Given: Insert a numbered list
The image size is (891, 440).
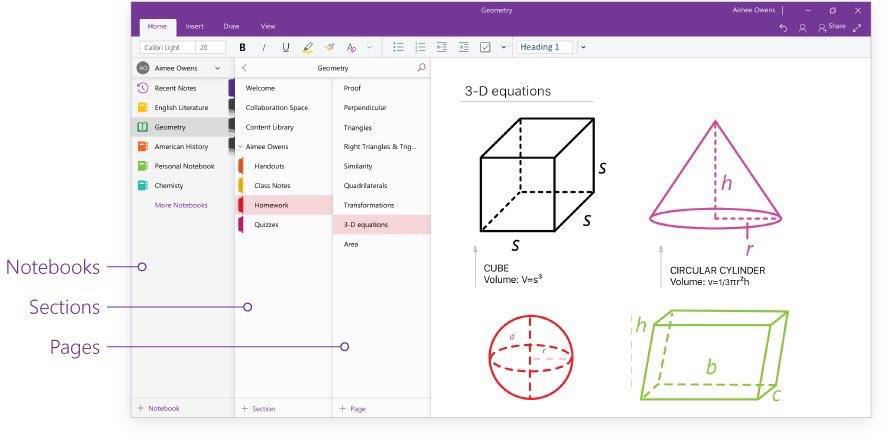Looking at the screenshot, I should click(420, 47).
